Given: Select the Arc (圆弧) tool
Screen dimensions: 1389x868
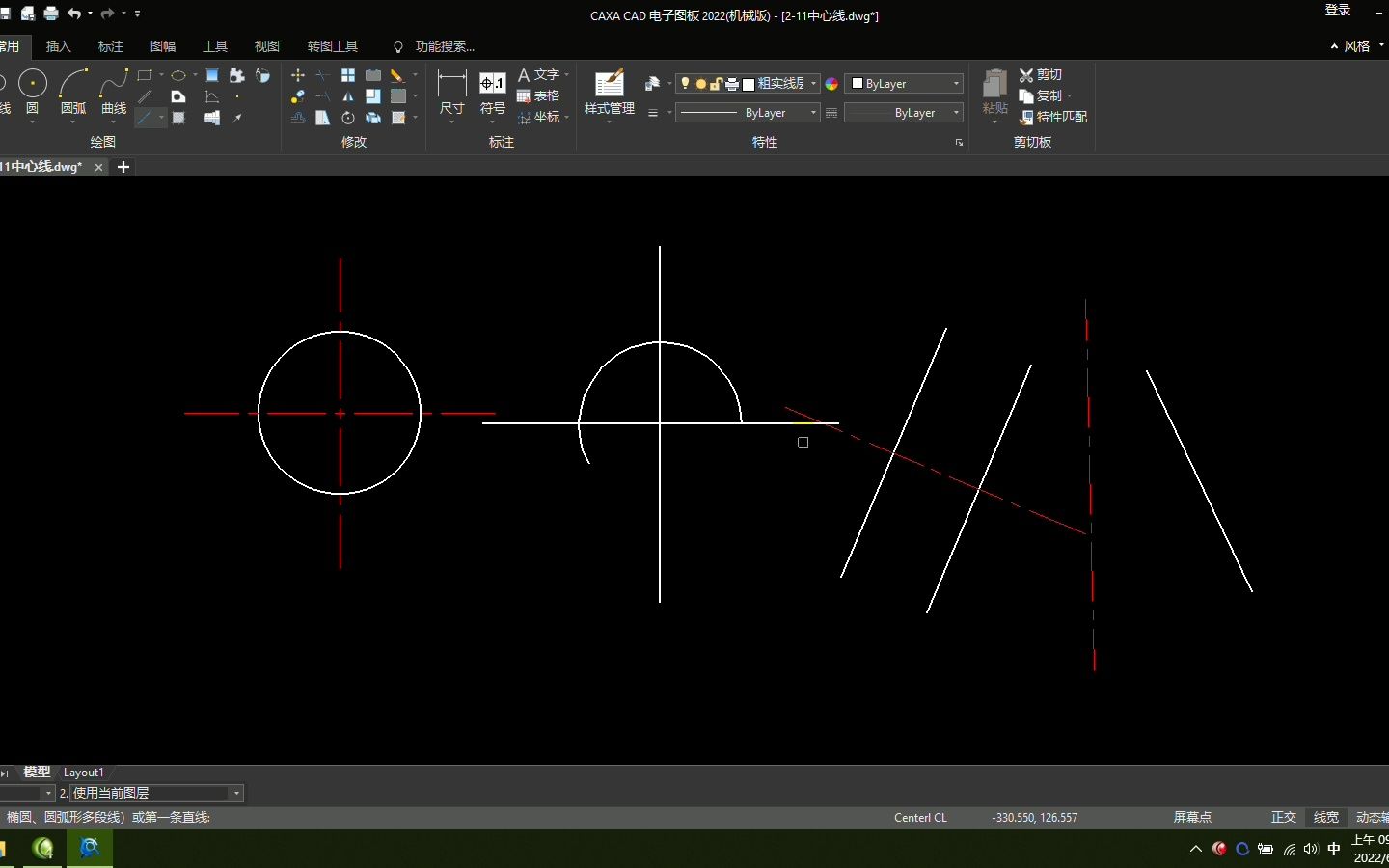Looking at the screenshot, I should point(73,92).
